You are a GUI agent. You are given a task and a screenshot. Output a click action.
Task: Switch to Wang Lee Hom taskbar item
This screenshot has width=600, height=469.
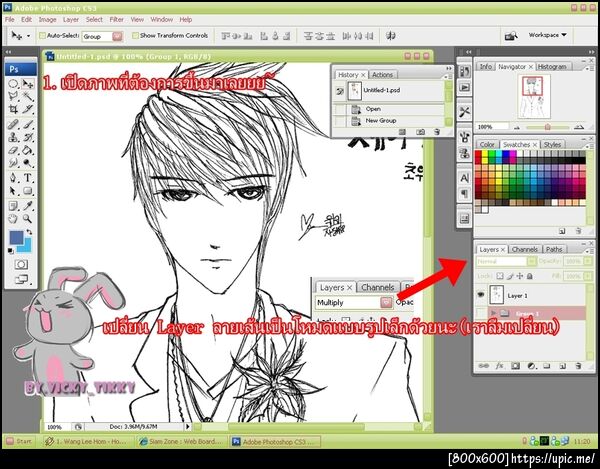coord(88,441)
